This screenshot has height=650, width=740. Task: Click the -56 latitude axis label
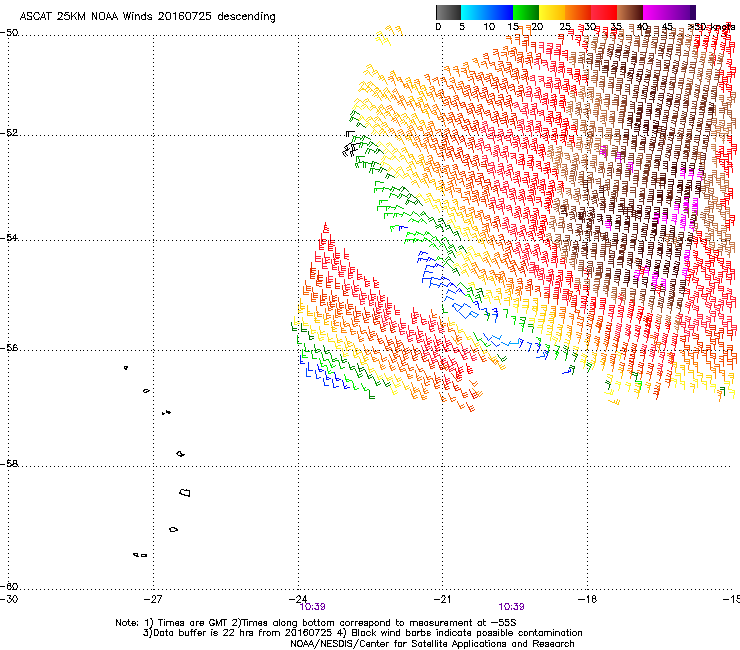[9, 347]
